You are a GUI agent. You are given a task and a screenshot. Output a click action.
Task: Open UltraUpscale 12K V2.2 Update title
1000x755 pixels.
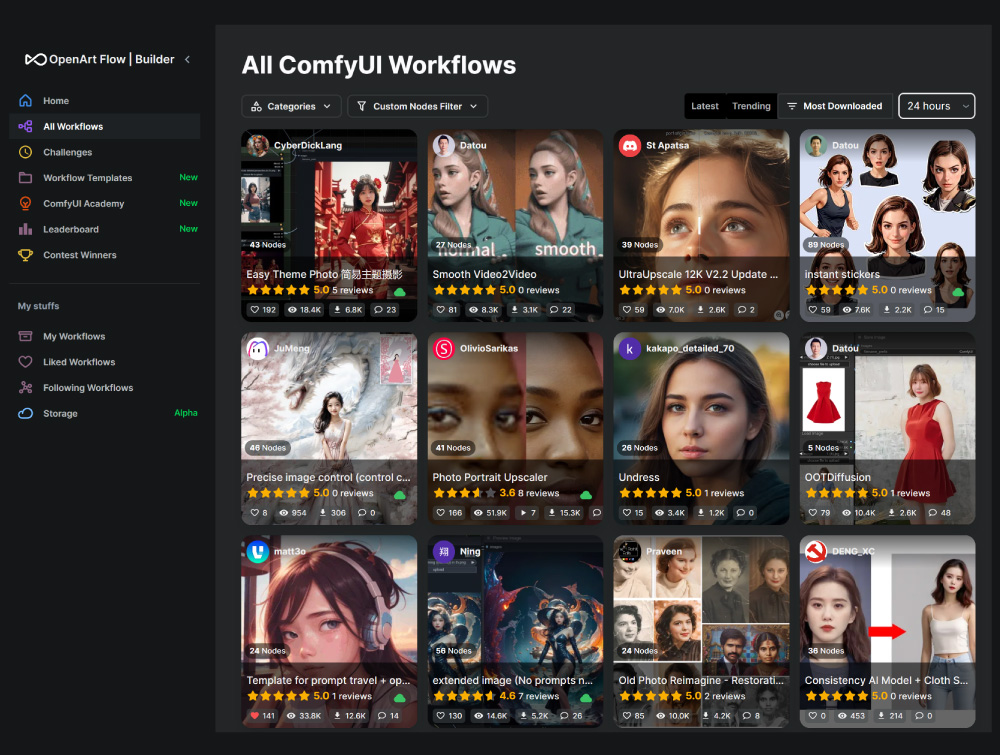tap(698, 274)
